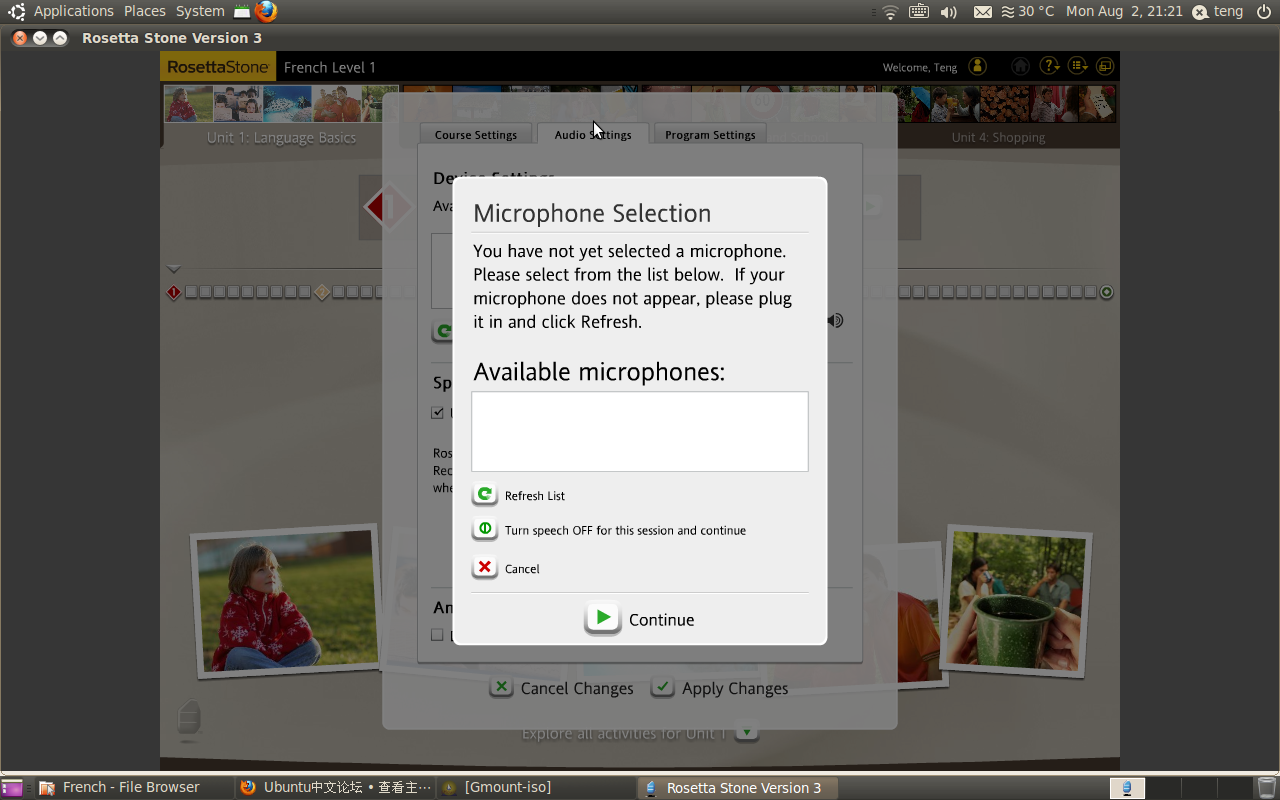Click the green terminal icon beside System

[x=242, y=12]
